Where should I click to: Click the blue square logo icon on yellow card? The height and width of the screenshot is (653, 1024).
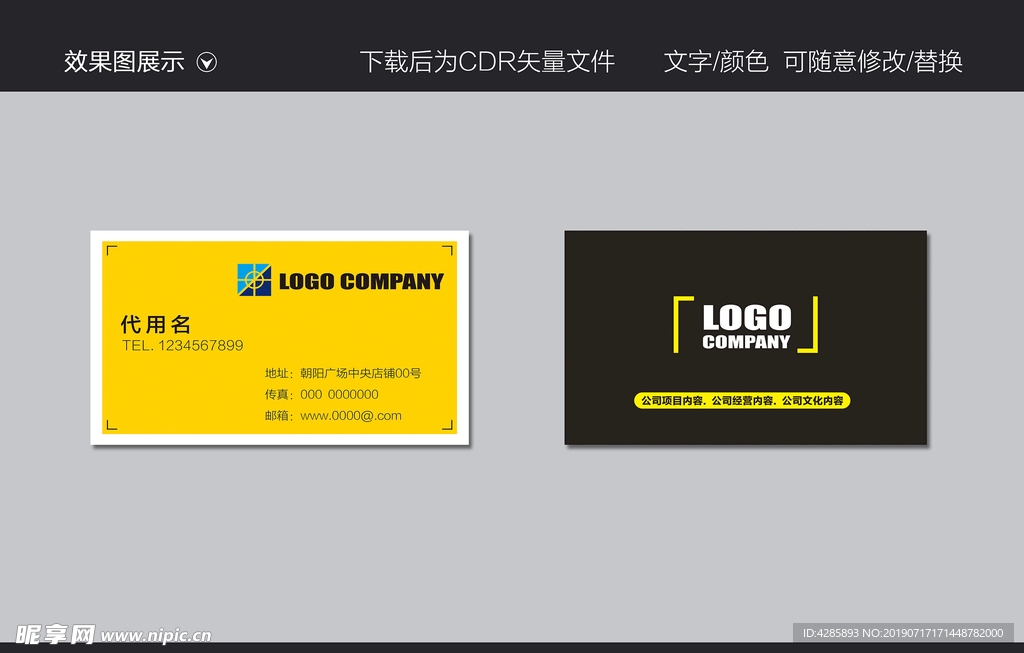[253, 281]
